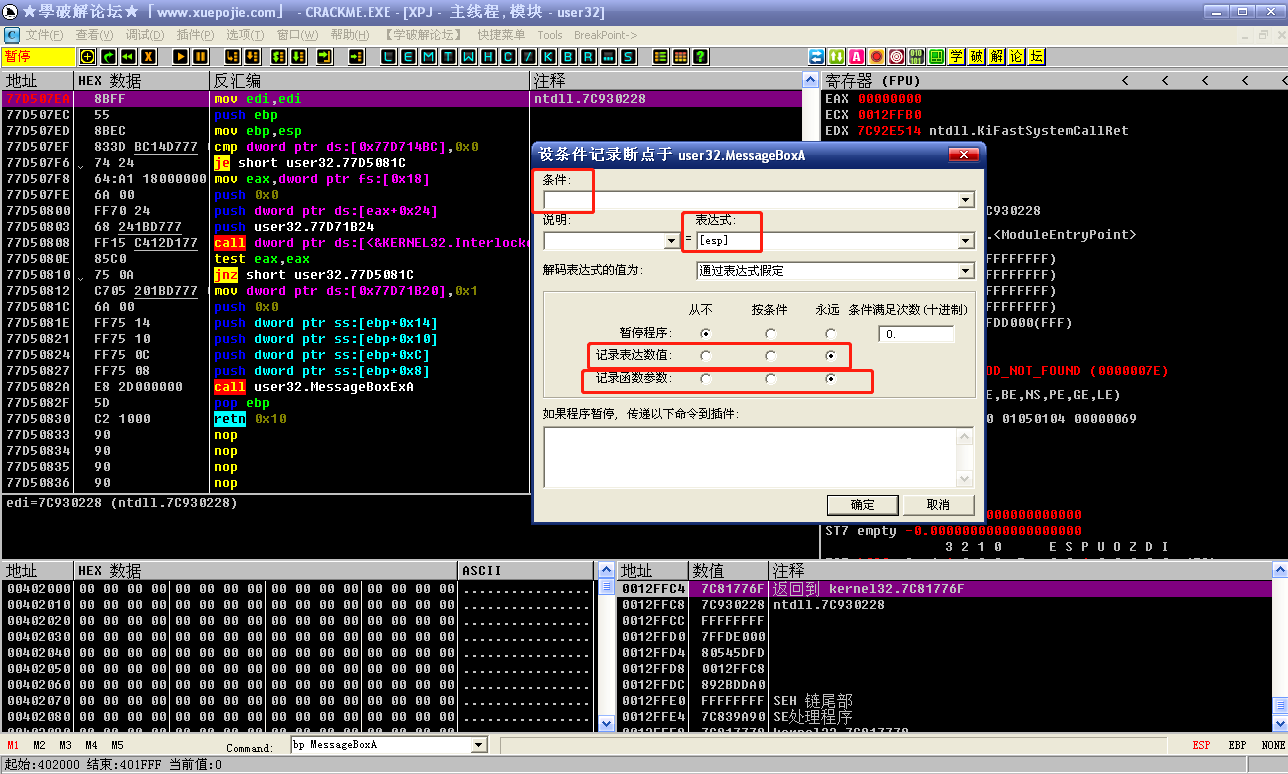Open Threads window with the T icon

coord(448,57)
